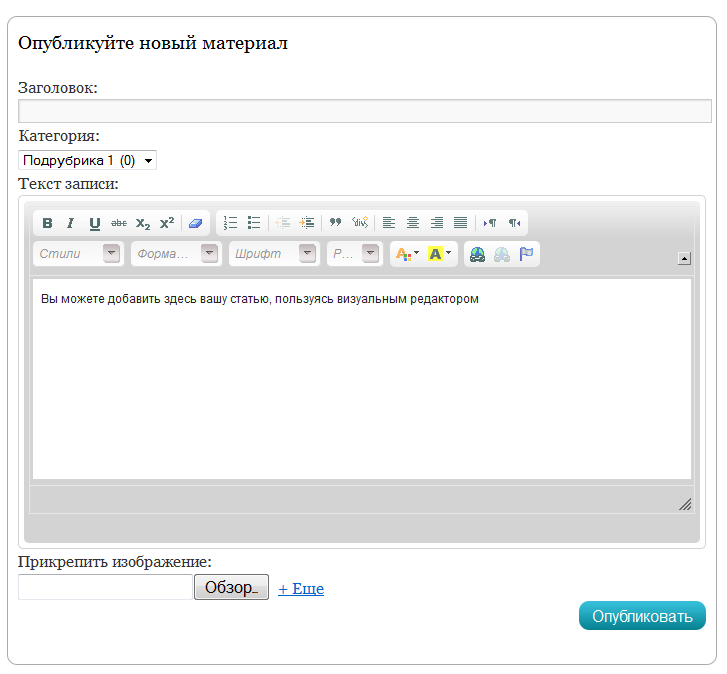Align text right
Viewport: 727px width, 674px height.
(437, 223)
